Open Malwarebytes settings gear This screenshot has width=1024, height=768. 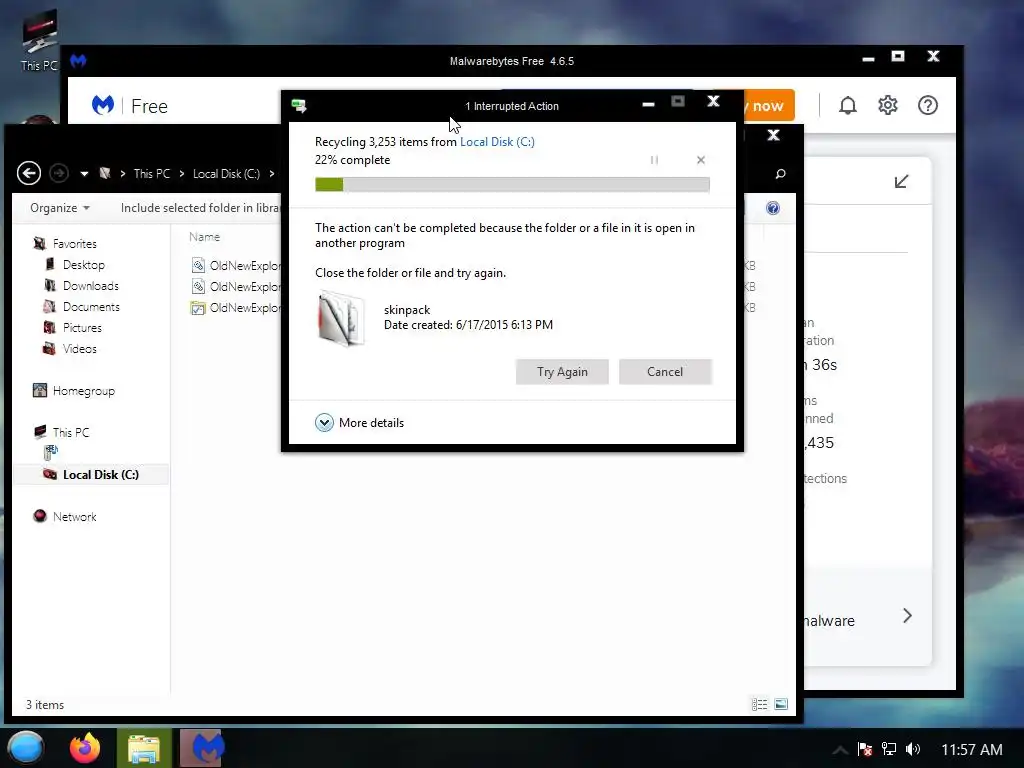click(888, 105)
